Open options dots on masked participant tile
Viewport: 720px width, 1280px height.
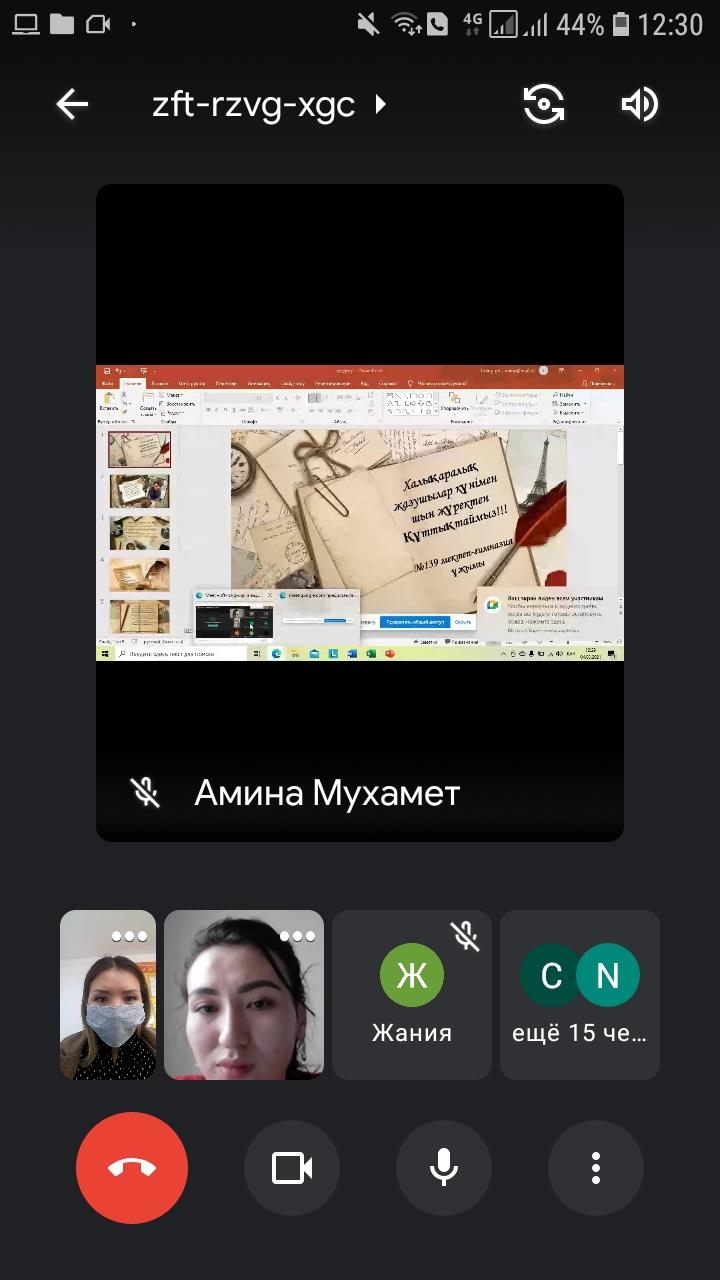130,936
